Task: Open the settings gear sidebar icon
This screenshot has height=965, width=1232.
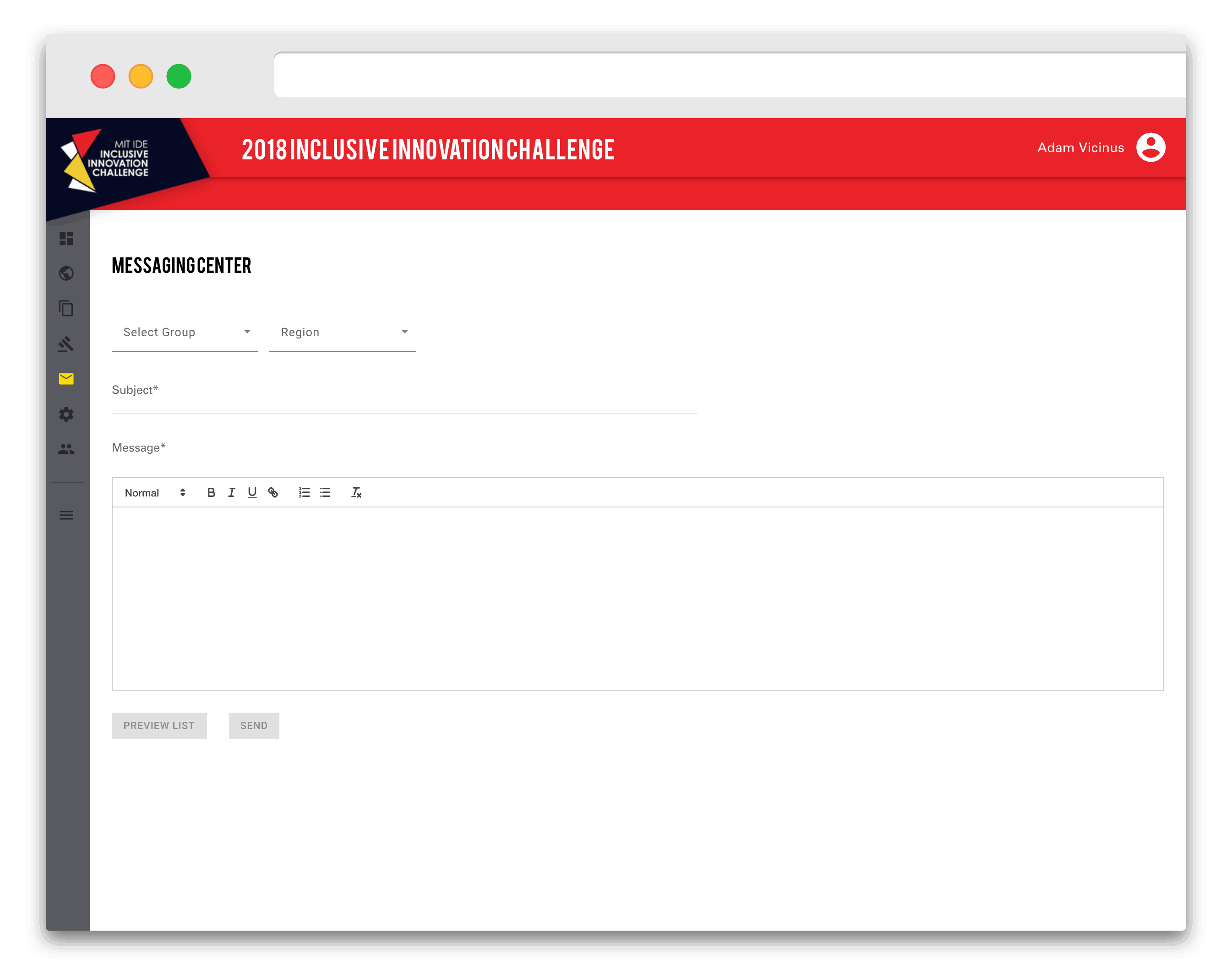Action: (66, 414)
